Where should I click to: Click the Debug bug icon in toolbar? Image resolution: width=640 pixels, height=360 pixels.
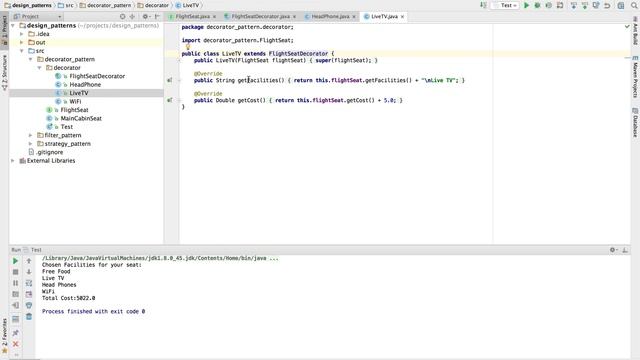tap(538, 5)
